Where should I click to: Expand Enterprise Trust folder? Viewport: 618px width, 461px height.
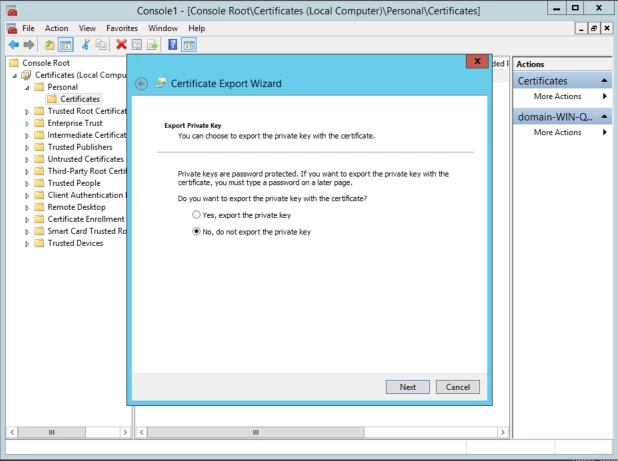27,124
